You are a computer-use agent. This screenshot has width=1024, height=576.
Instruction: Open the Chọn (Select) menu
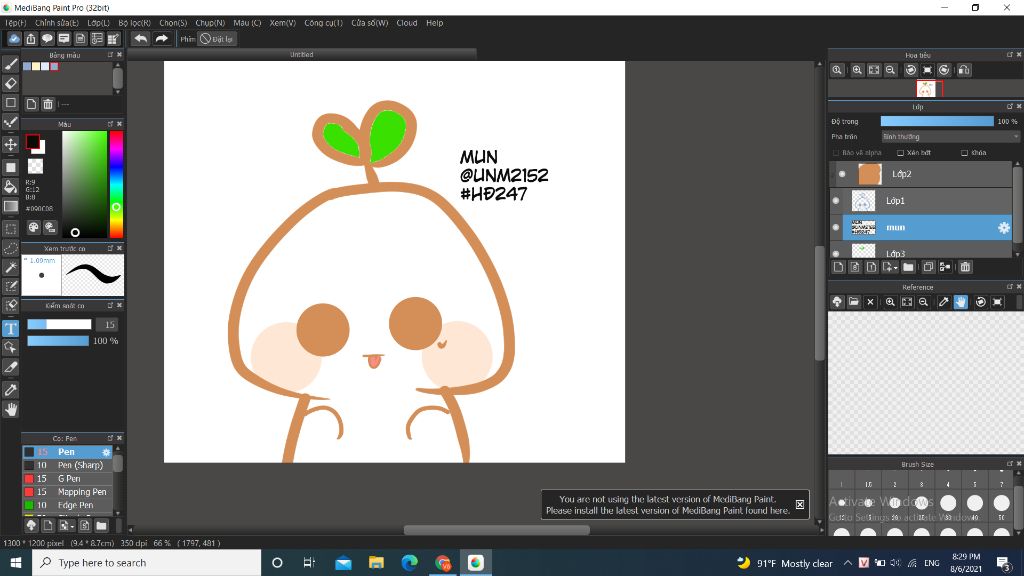click(173, 23)
